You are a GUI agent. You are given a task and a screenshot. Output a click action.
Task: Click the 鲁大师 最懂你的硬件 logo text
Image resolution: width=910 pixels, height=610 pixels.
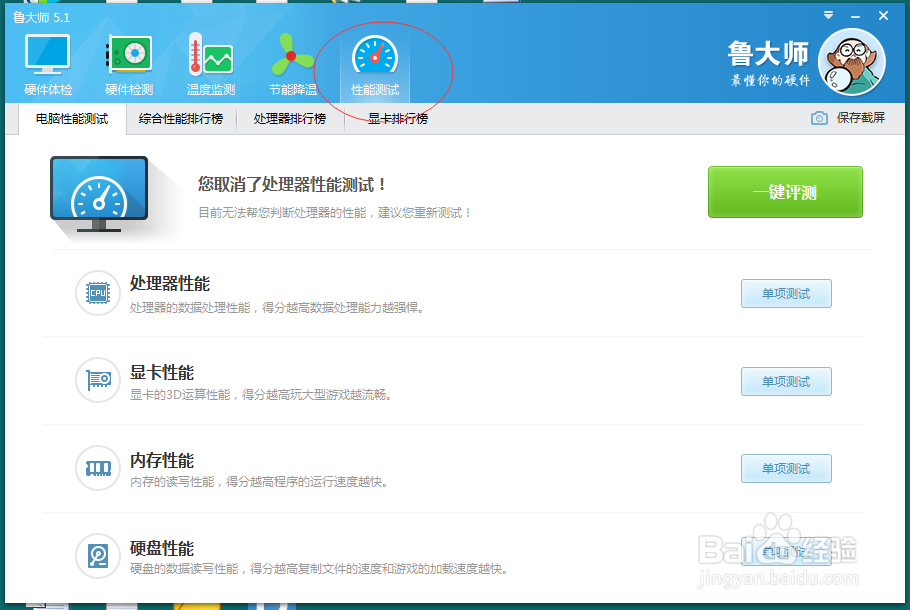769,63
